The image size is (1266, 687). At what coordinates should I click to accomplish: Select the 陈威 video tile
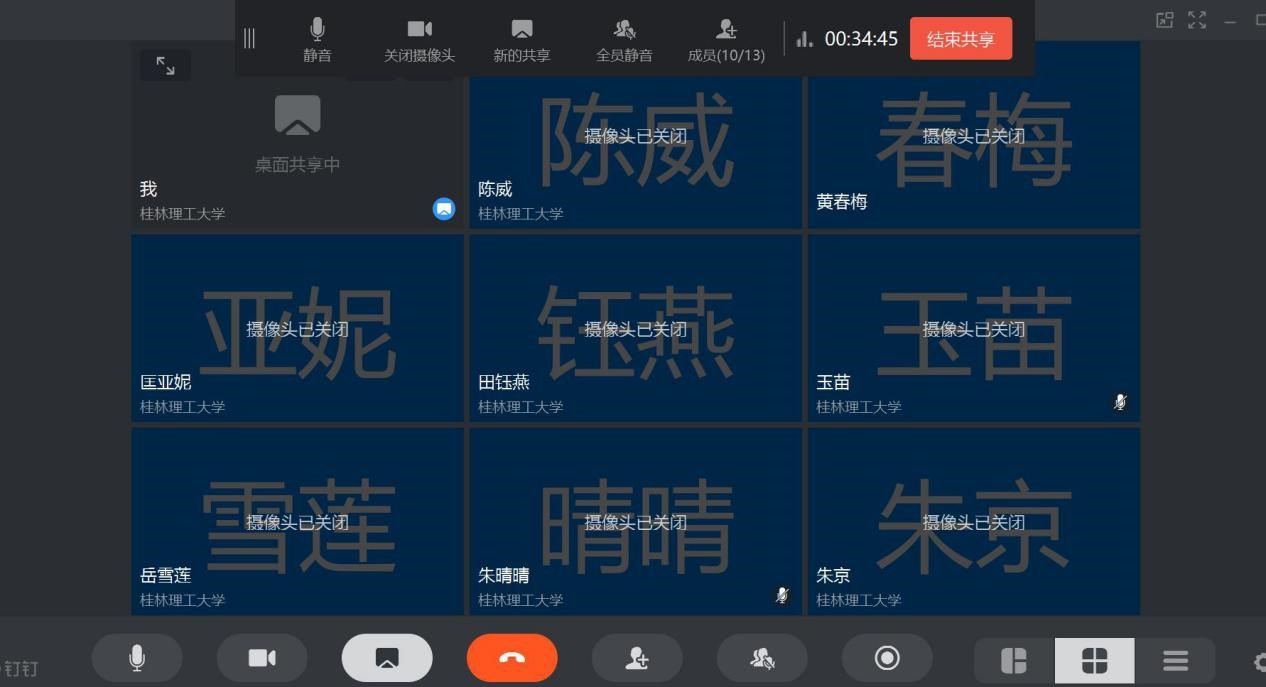click(x=636, y=135)
